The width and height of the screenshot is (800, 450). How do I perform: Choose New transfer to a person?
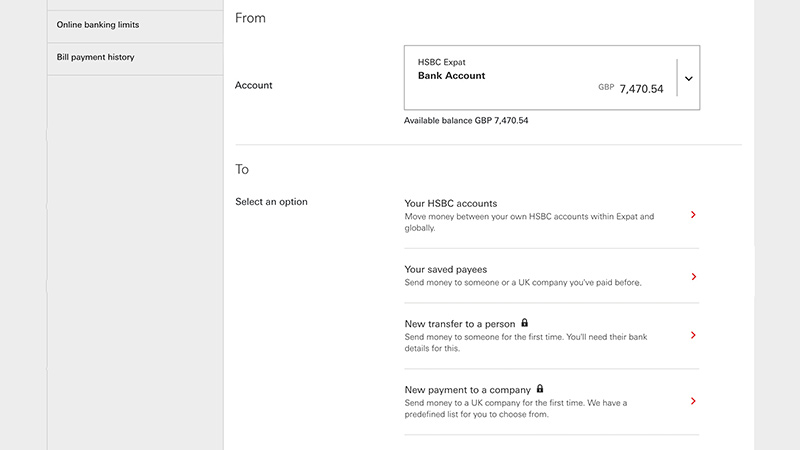(552, 336)
